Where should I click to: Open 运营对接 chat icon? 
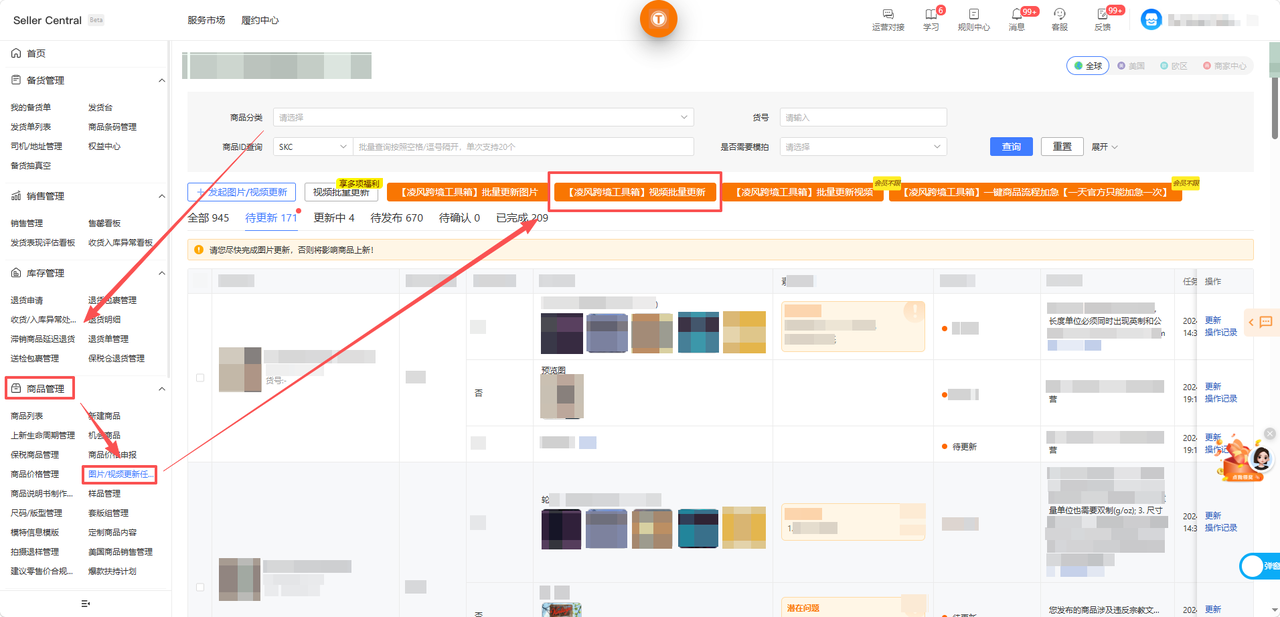[888, 14]
